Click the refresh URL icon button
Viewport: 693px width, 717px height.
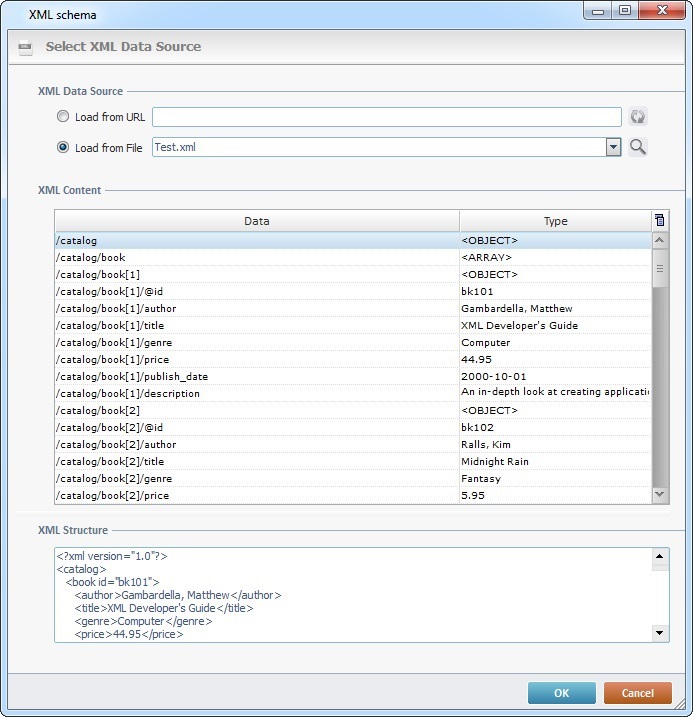click(x=638, y=117)
